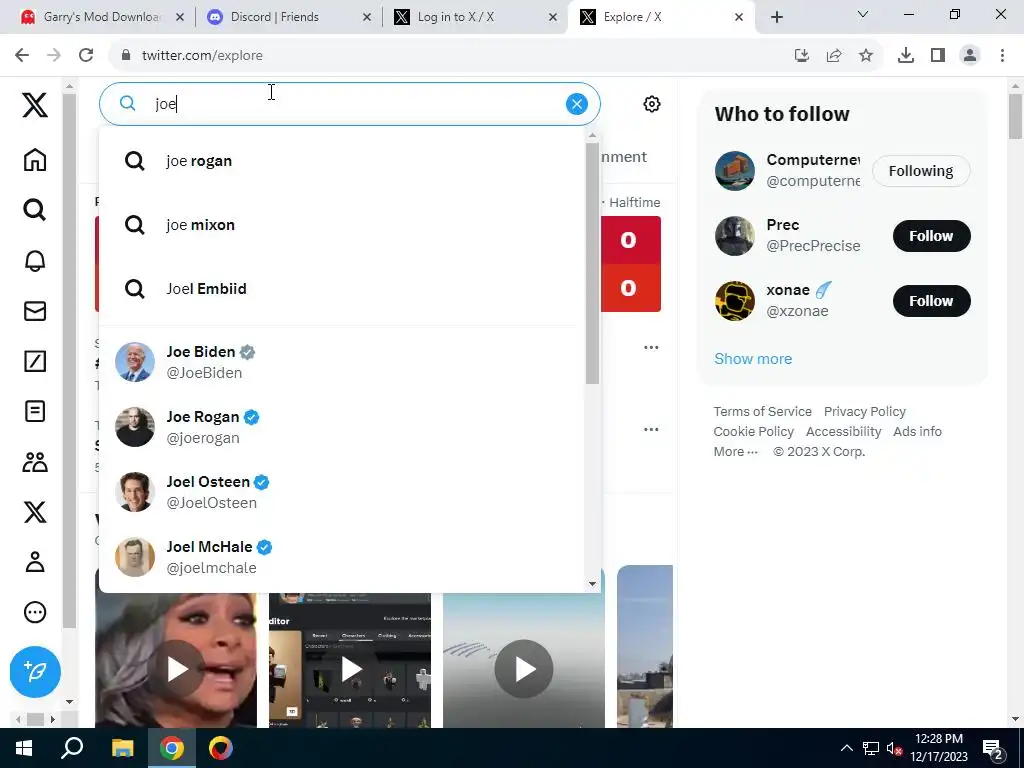The width and height of the screenshot is (1024, 768).
Task: Open Joe Biden profile result
Action: tap(341, 362)
